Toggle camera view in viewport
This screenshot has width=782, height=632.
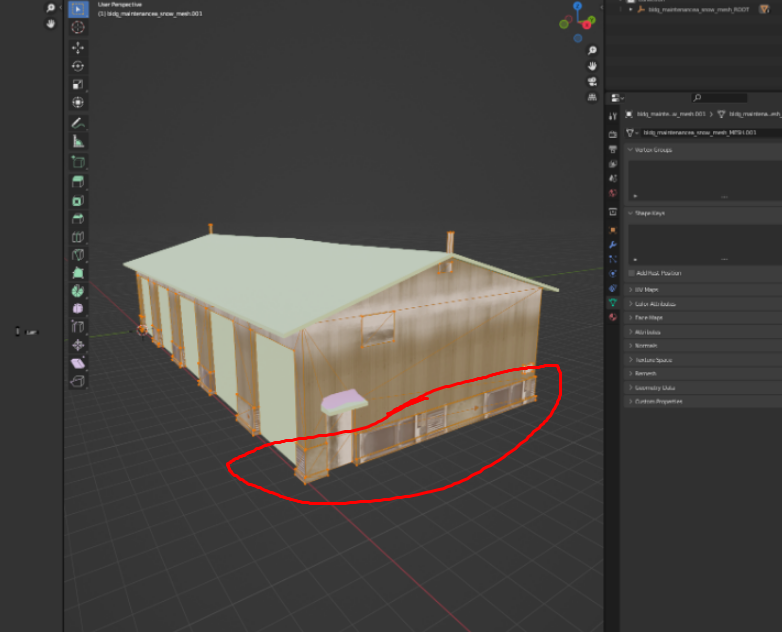592,81
